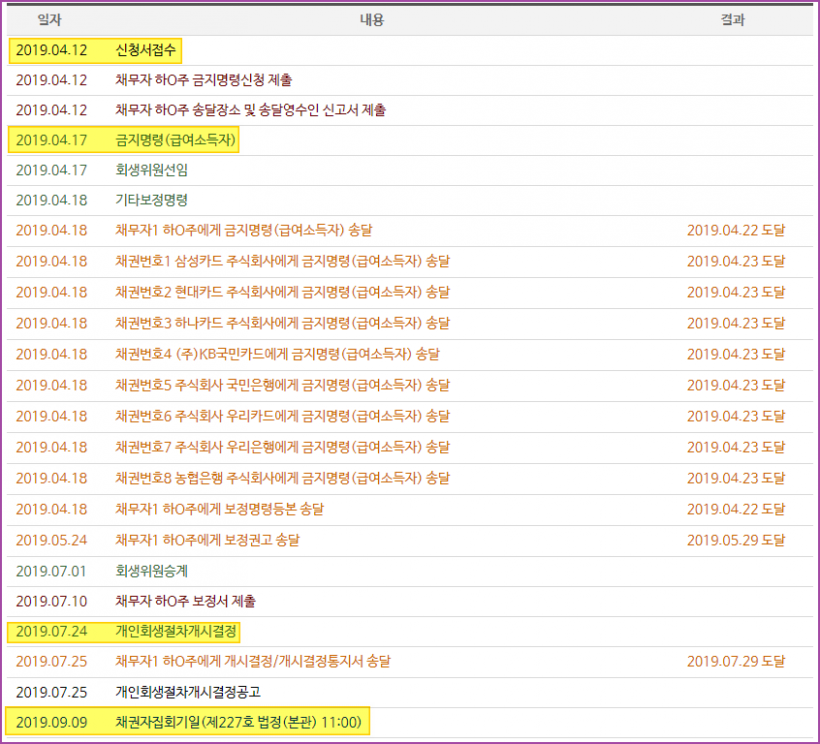This screenshot has width=820, height=744.
Task: Click the 채권번호2 현대카드 송달 row
Action: tap(409, 292)
